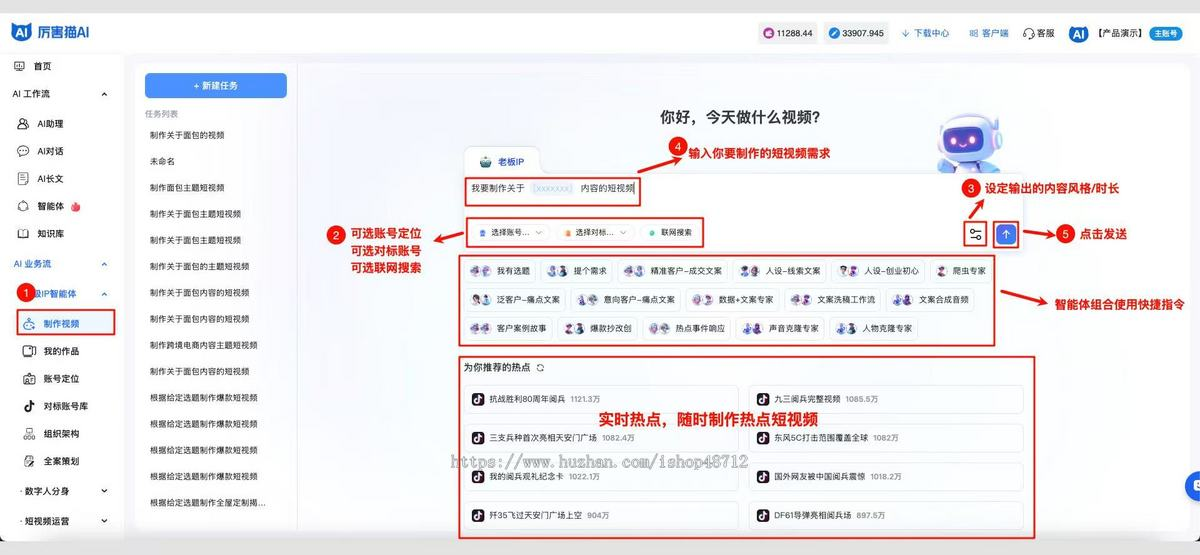This screenshot has height=555, width=1200.
Task: Open hot topic DF61导弹亮相阅兵场
Action: pyautogui.click(x=886, y=516)
